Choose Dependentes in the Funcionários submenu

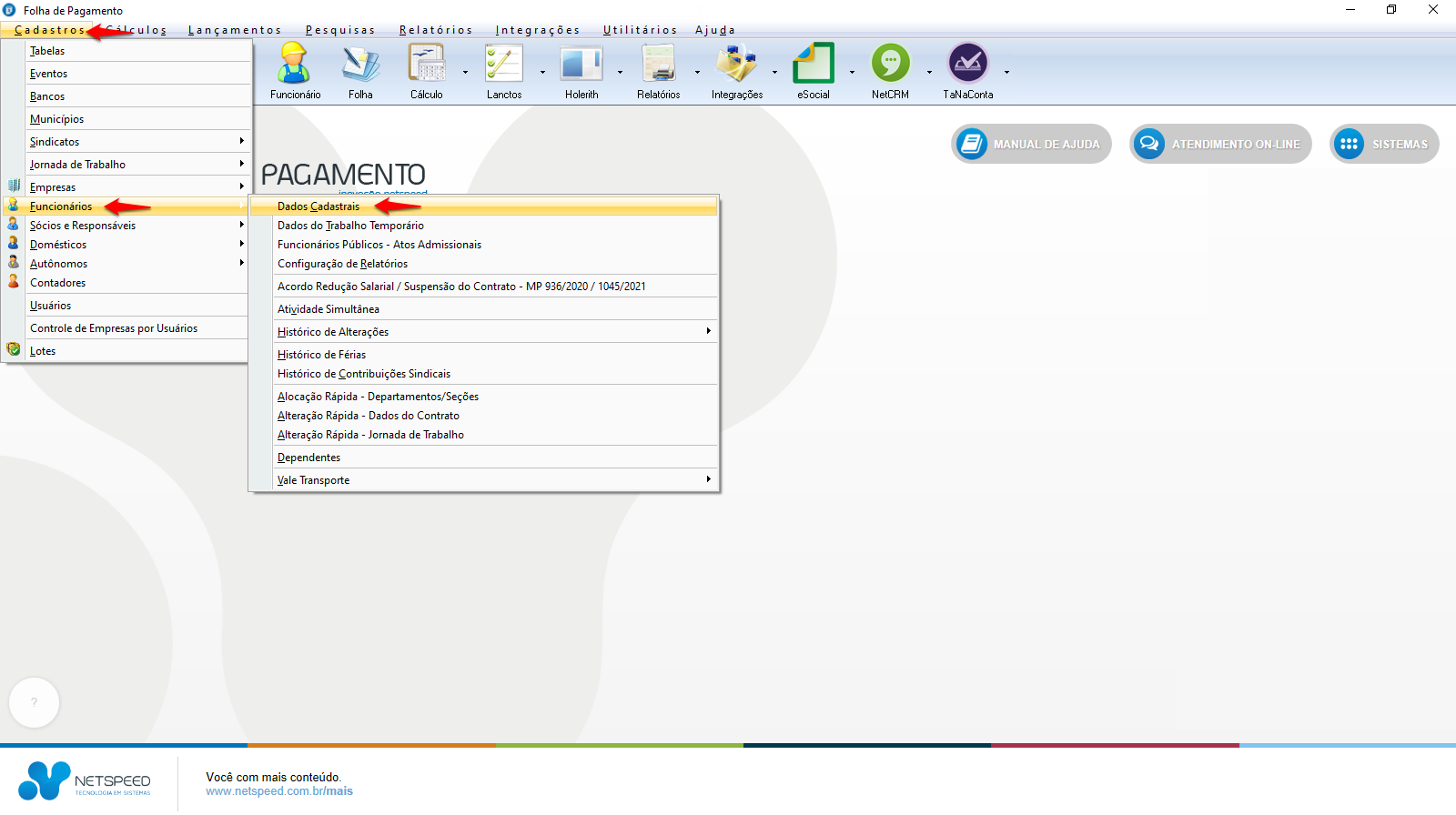pos(308,458)
